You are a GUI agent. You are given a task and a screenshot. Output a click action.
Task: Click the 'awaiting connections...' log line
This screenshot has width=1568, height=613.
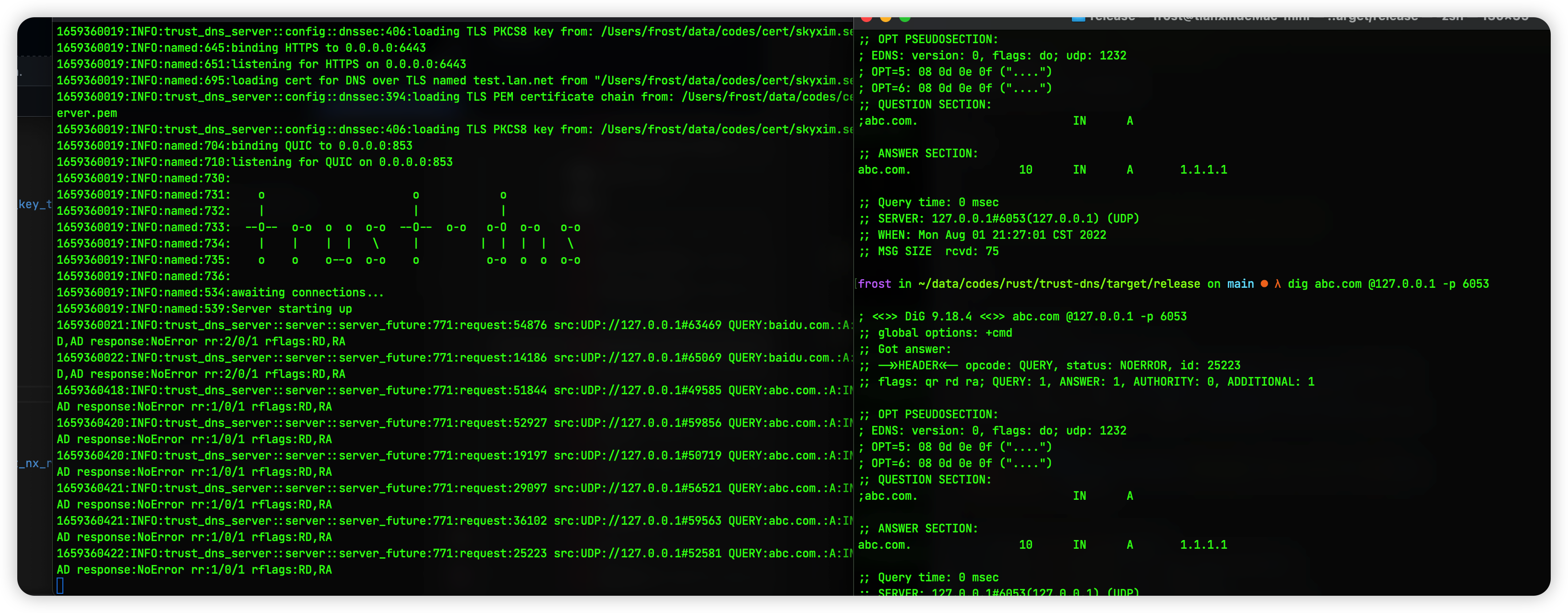coord(308,292)
